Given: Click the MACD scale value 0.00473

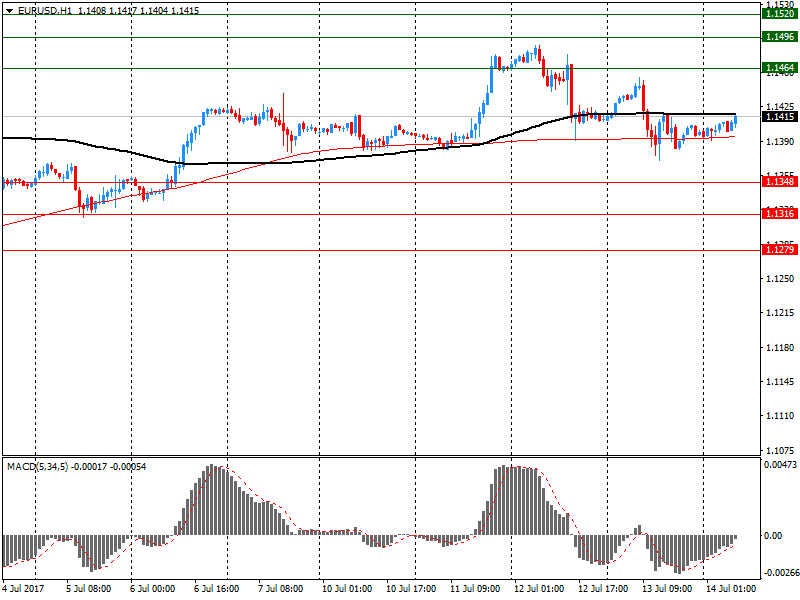Looking at the screenshot, I should (780, 465).
